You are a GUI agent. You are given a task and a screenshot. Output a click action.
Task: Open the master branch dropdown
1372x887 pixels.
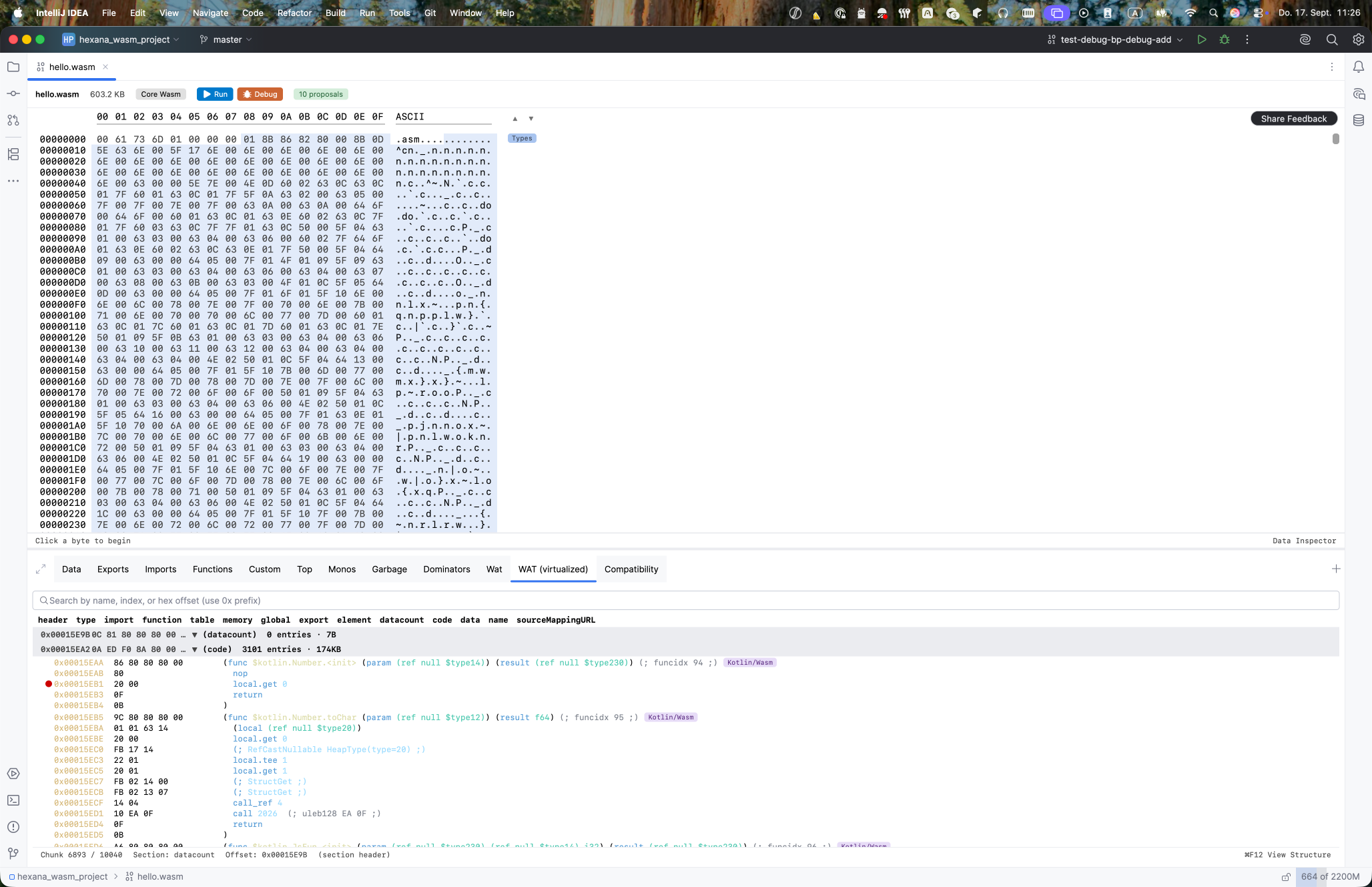(x=226, y=39)
